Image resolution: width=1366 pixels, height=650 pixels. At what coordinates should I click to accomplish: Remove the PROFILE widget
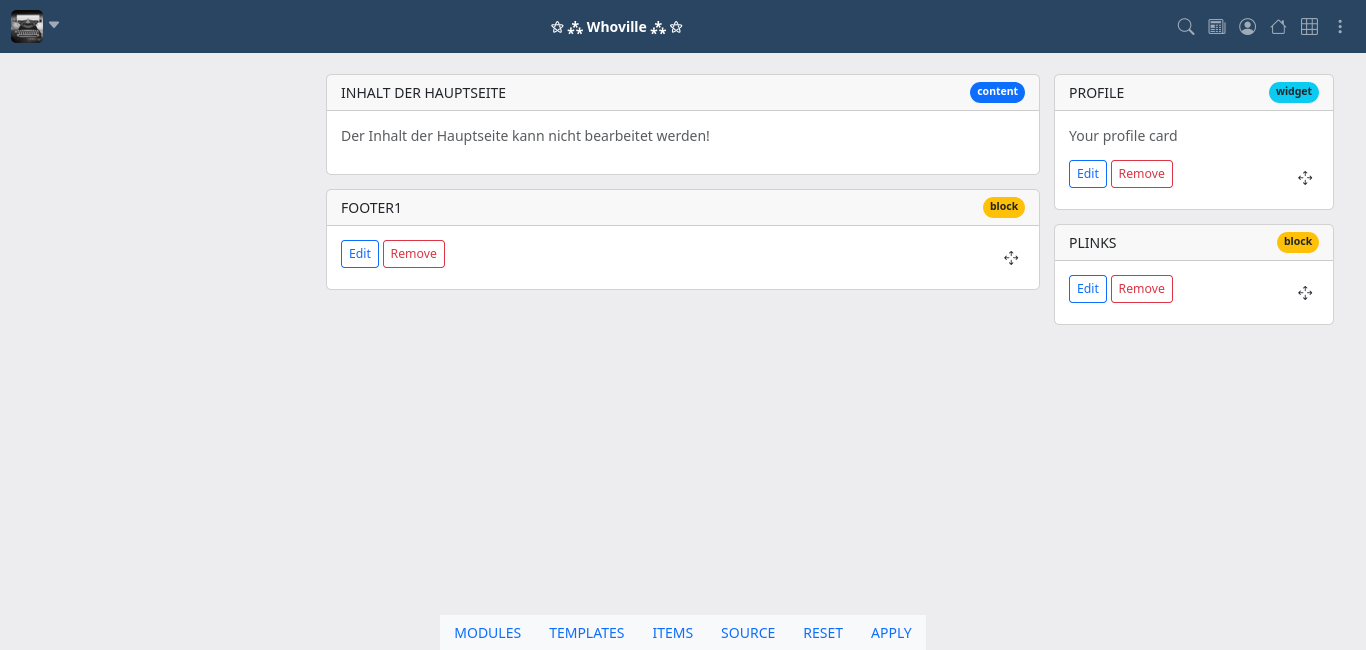[1141, 174]
